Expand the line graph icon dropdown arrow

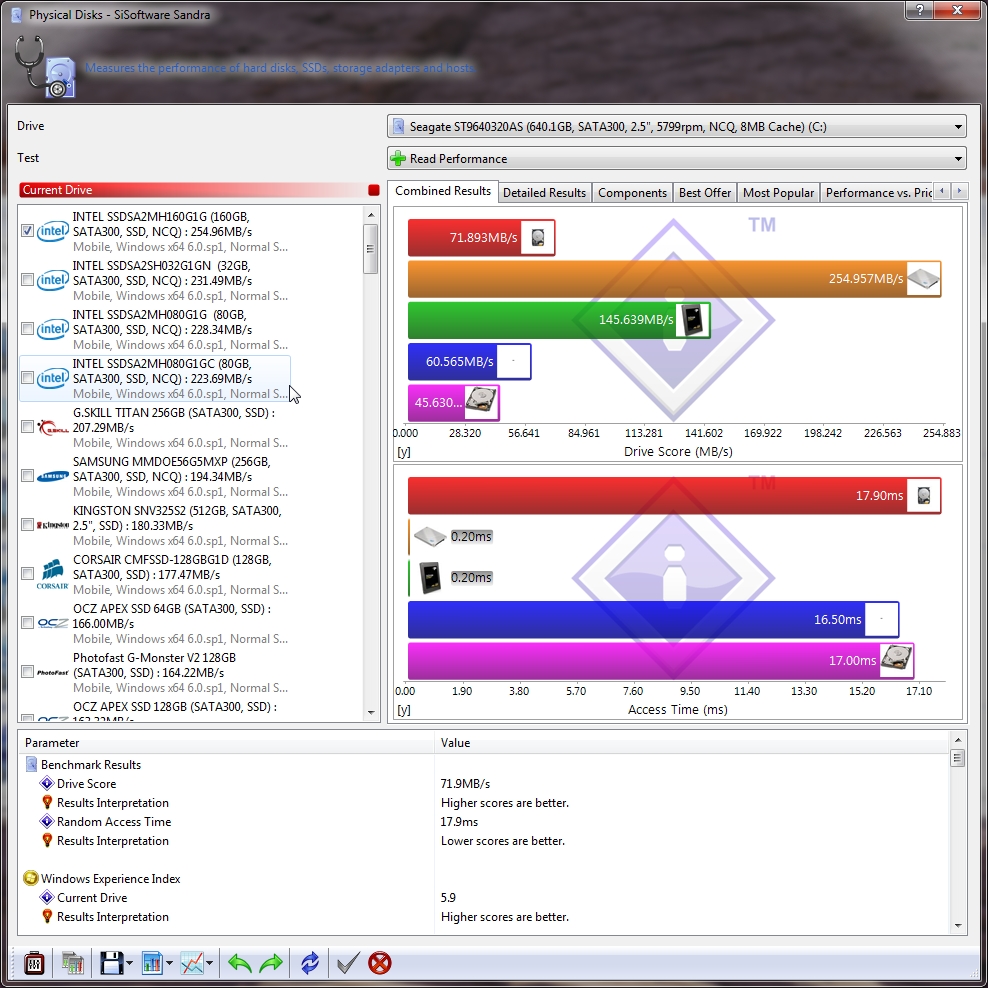[x=209, y=963]
